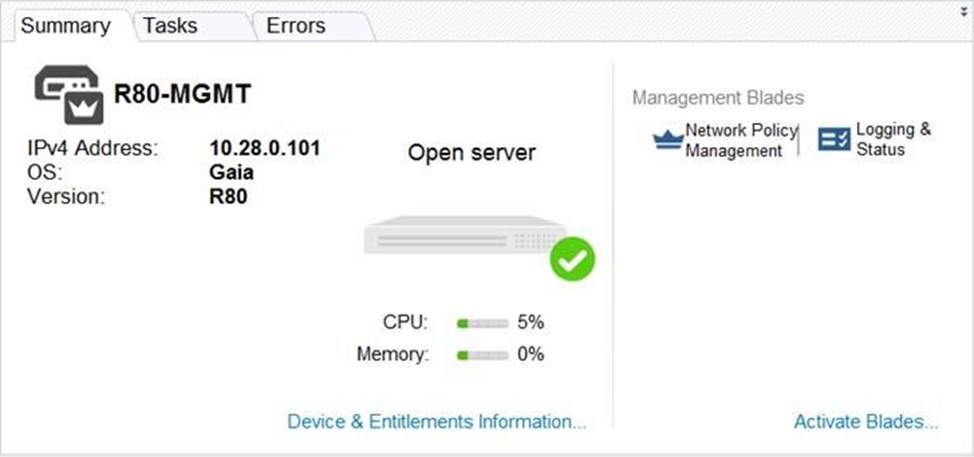Open the Activate Blades link
The height and width of the screenshot is (457, 974).
866,422
